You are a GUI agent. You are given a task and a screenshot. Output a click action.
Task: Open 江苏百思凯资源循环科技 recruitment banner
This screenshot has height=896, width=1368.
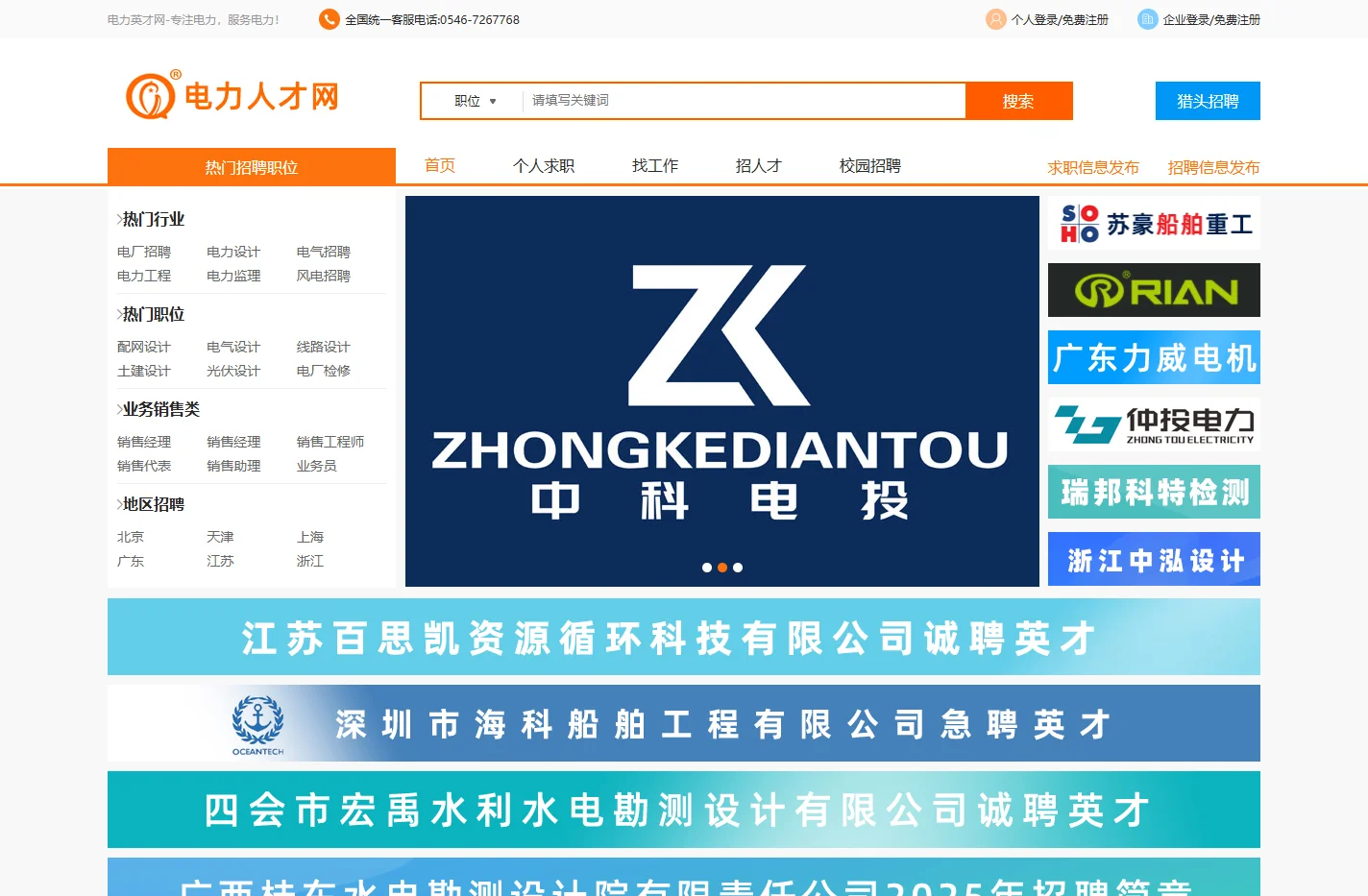point(684,637)
